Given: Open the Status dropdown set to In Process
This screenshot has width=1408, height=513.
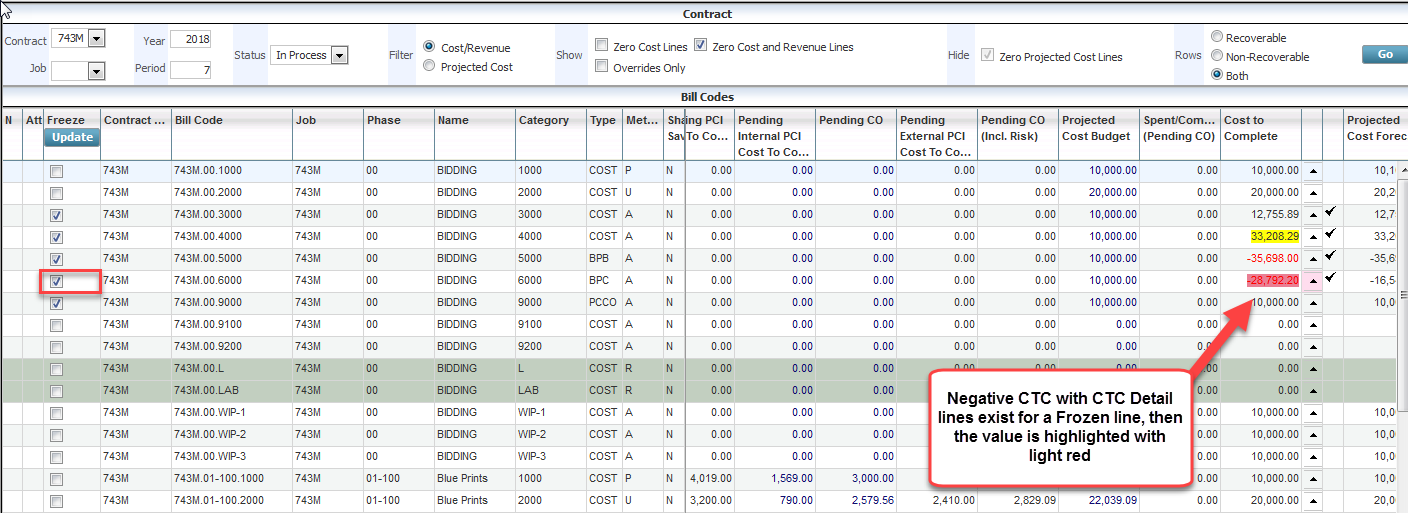Looking at the screenshot, I should pyautogui.click(x=339, y=55).
